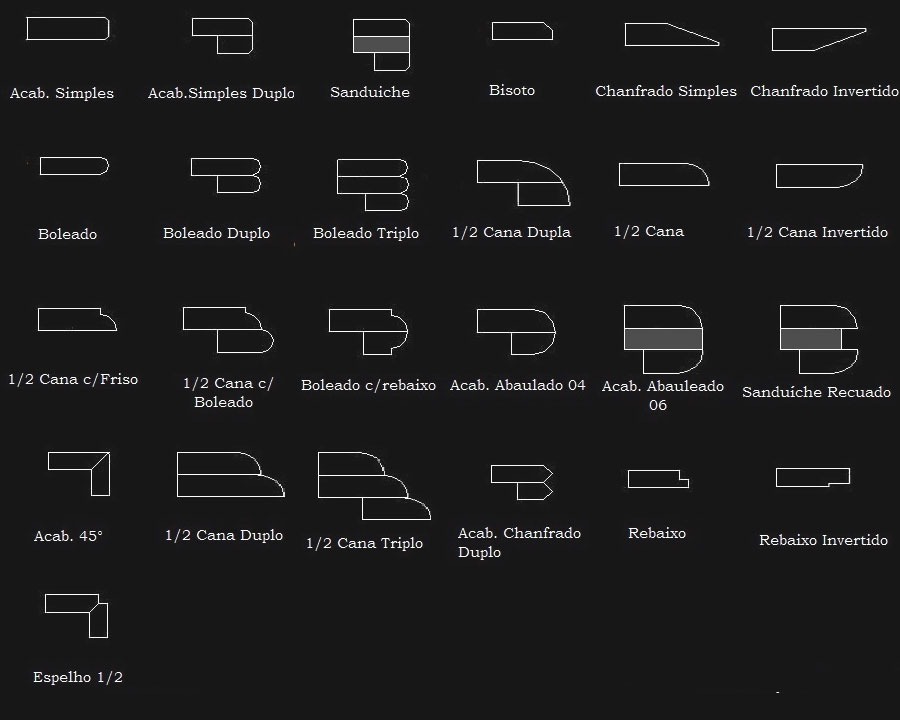Click the 'Acab. Chanfrado Duplo' caption

click(x=519, y=543)
